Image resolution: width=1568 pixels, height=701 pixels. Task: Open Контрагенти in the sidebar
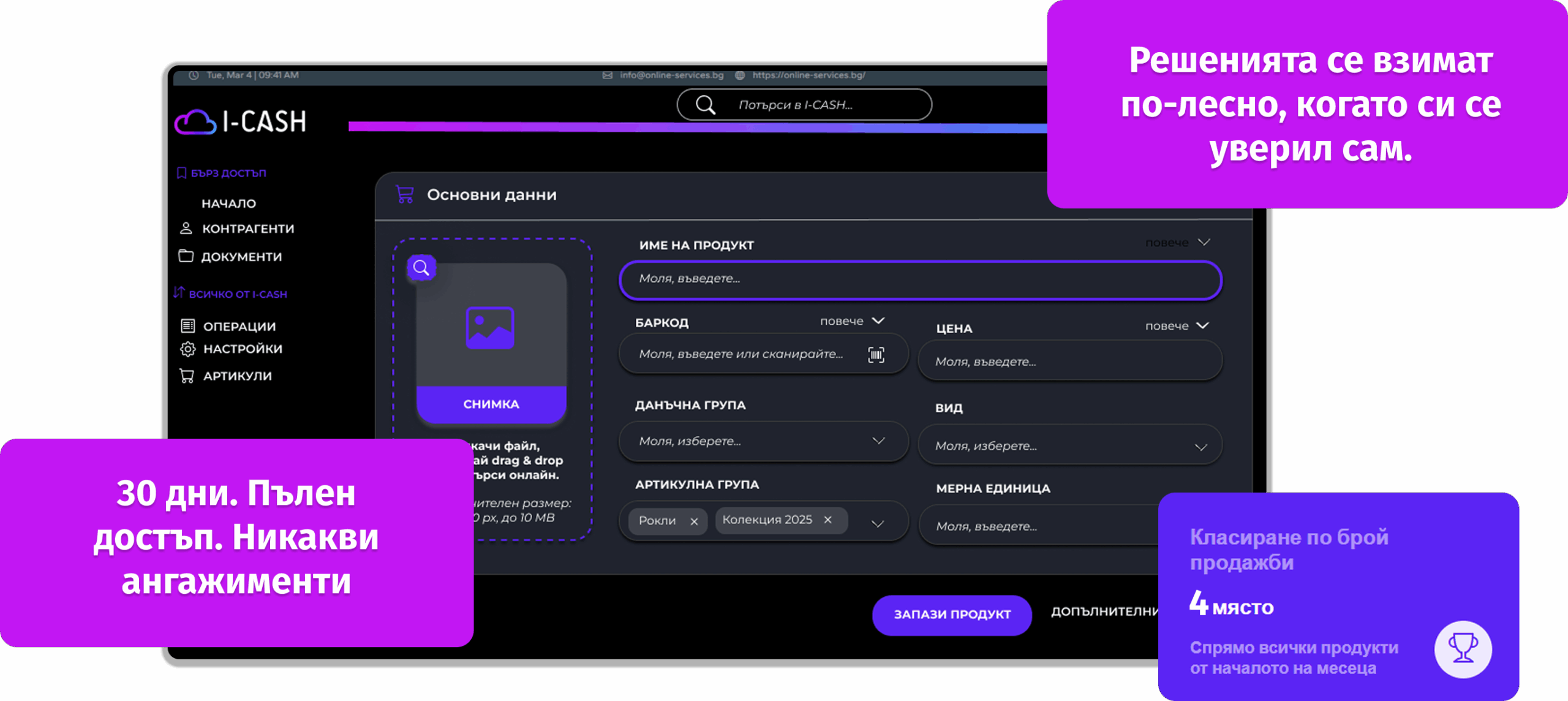tap(247, 229)
